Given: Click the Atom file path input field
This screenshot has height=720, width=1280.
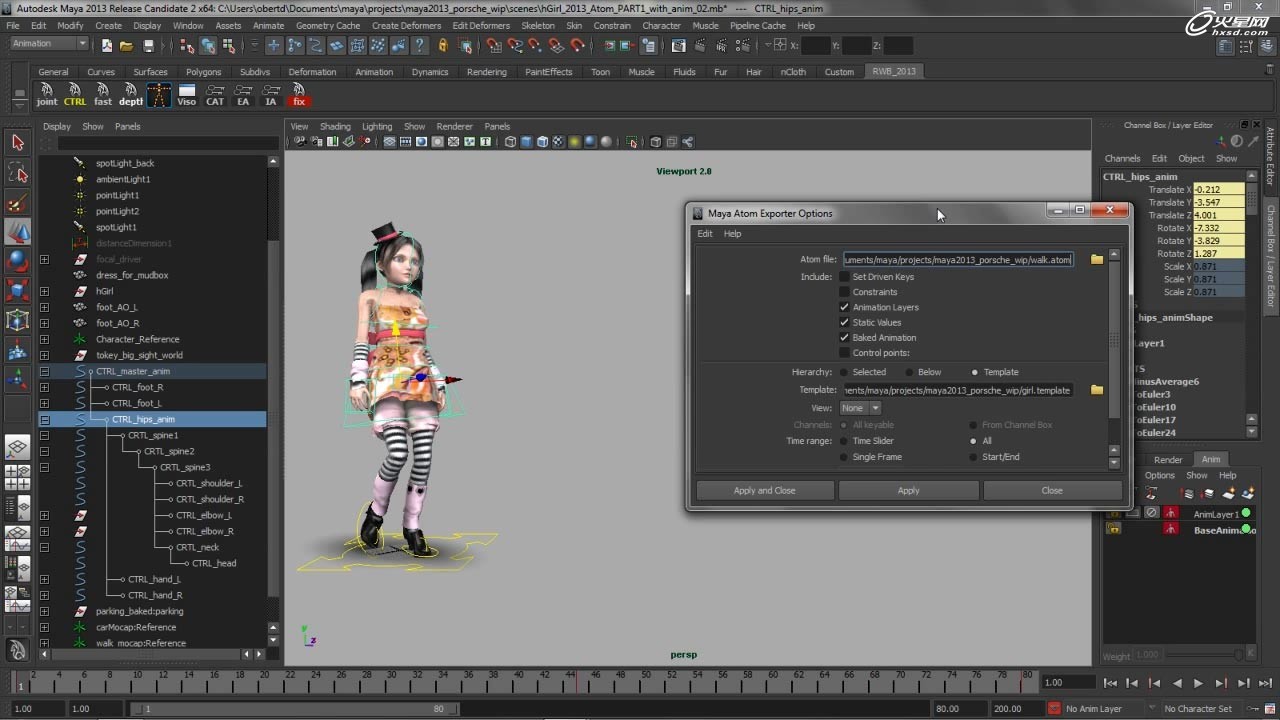Looking at the screenshot, I should point(957,260).
